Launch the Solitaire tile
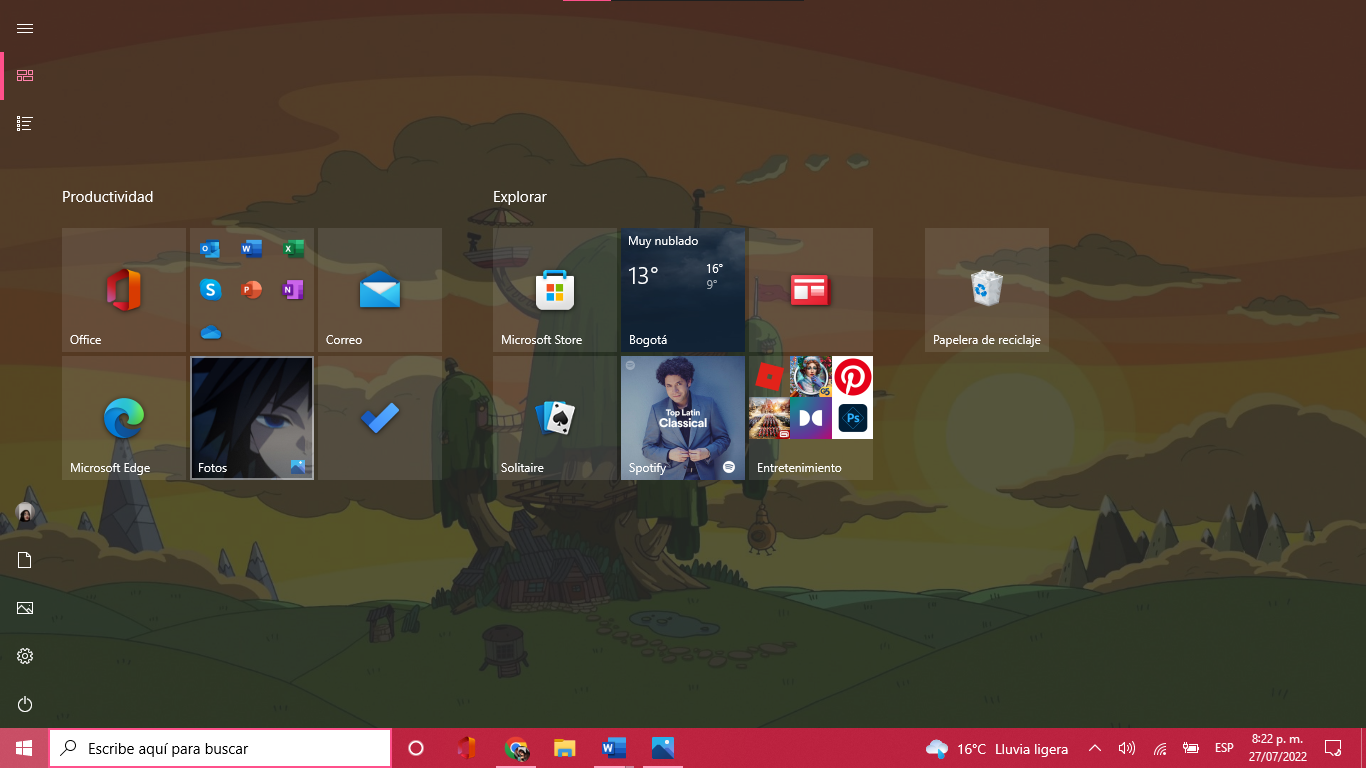This screenshot has width=1366, height=768. click(x=555, y=418)
